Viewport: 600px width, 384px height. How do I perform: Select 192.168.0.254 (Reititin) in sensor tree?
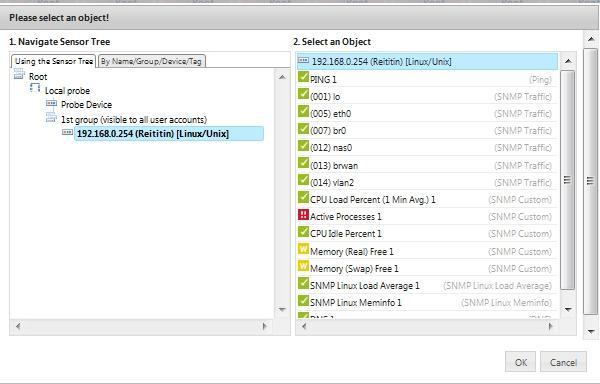point(169,134)
